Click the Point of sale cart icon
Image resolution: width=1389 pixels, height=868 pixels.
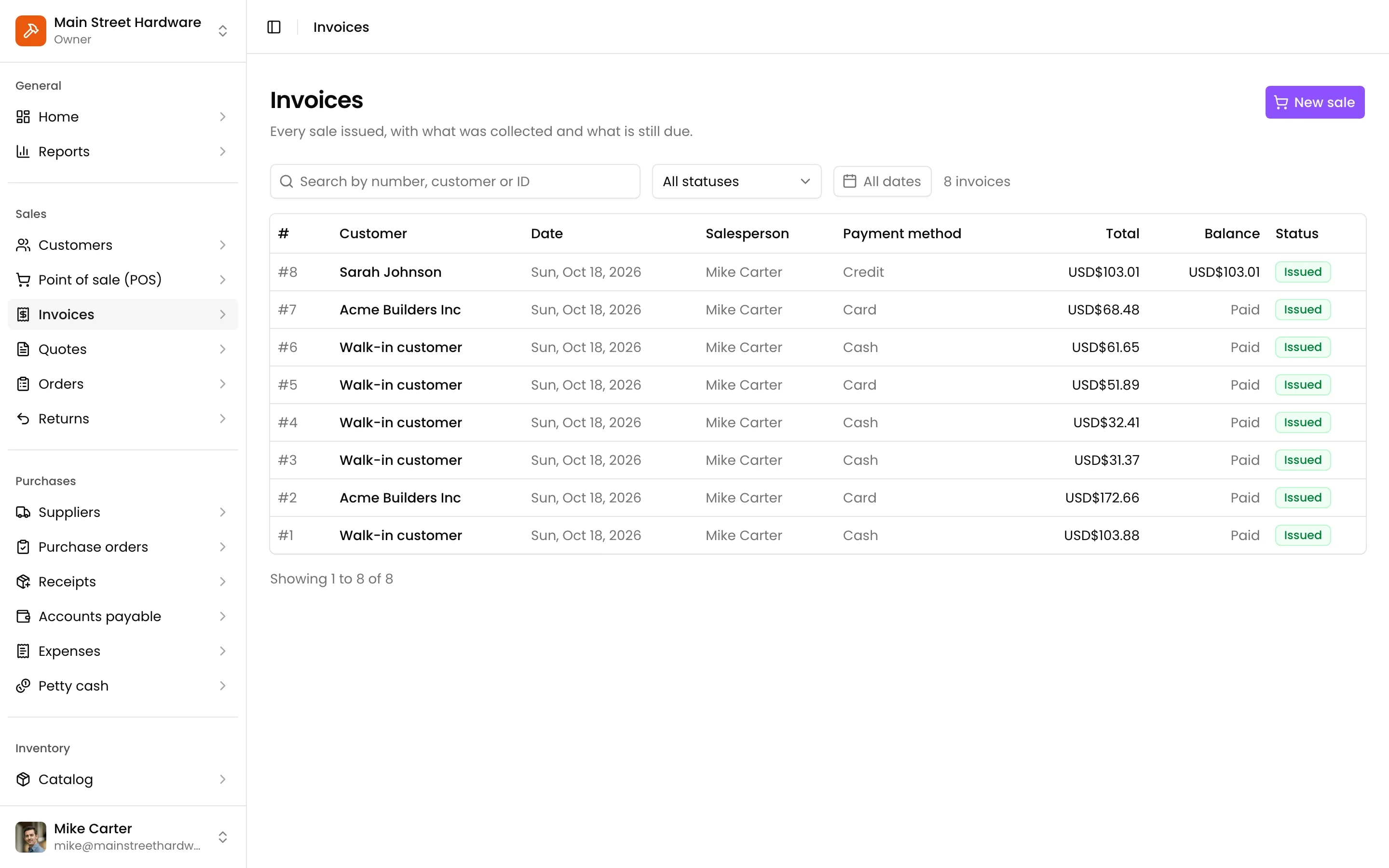(23, 280)
